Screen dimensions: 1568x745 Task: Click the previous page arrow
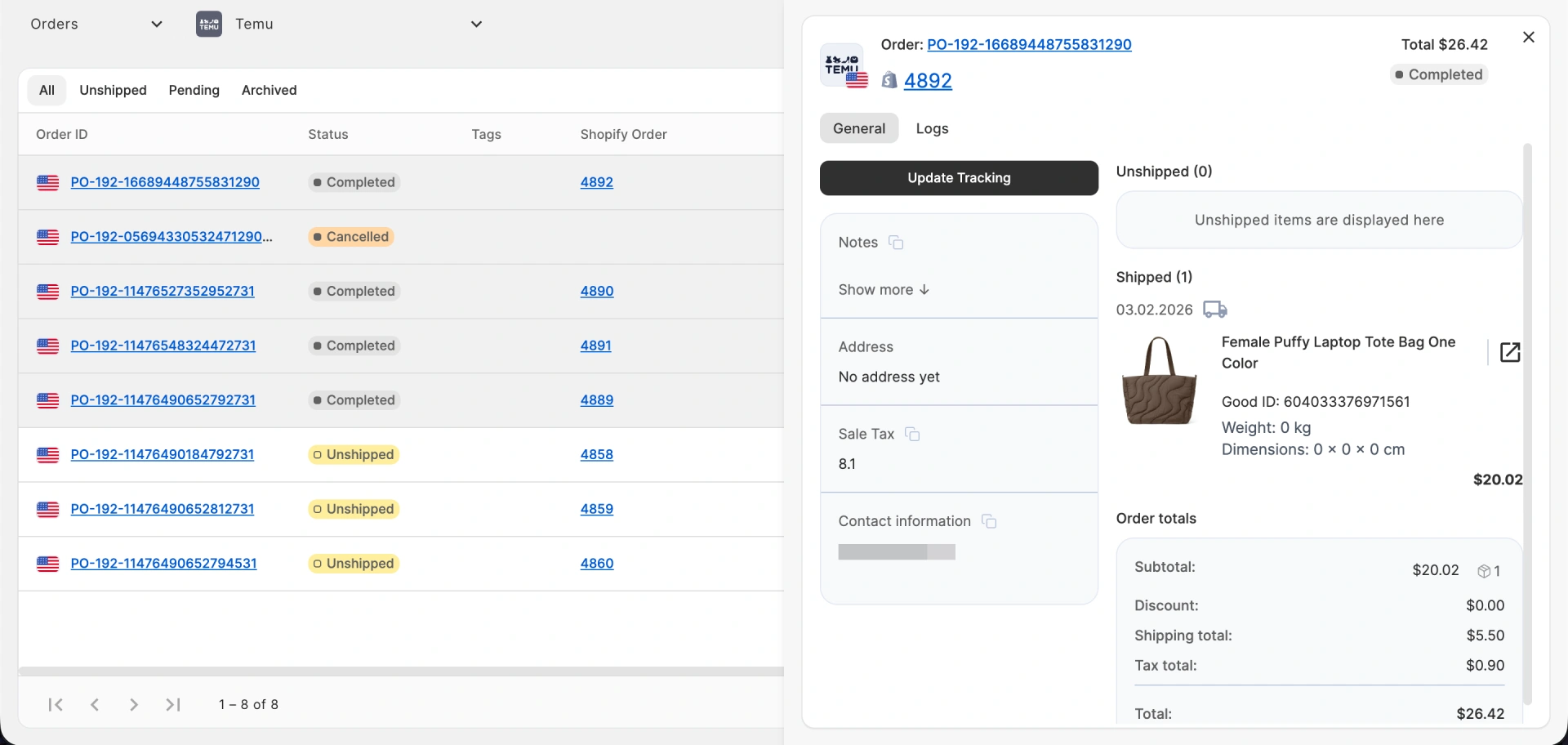pyautogui.click(x=95, y=704)
